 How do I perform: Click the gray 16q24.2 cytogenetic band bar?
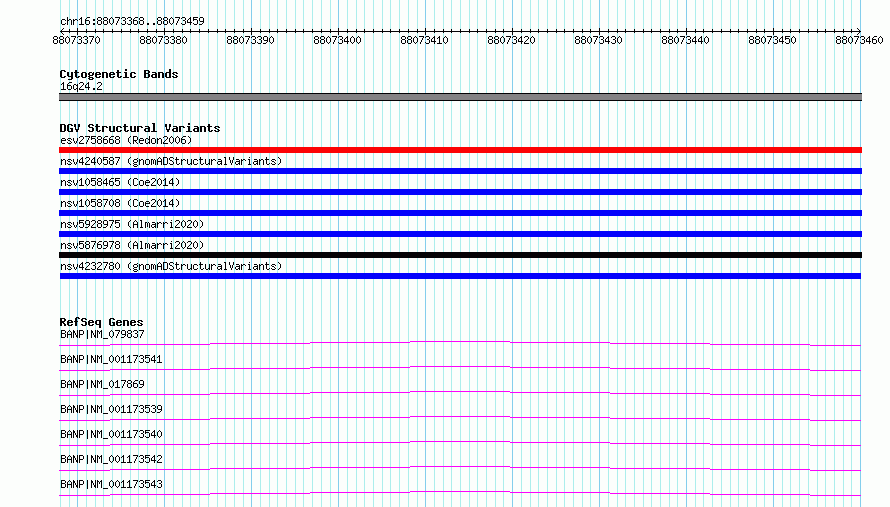[x=460, y=97]
